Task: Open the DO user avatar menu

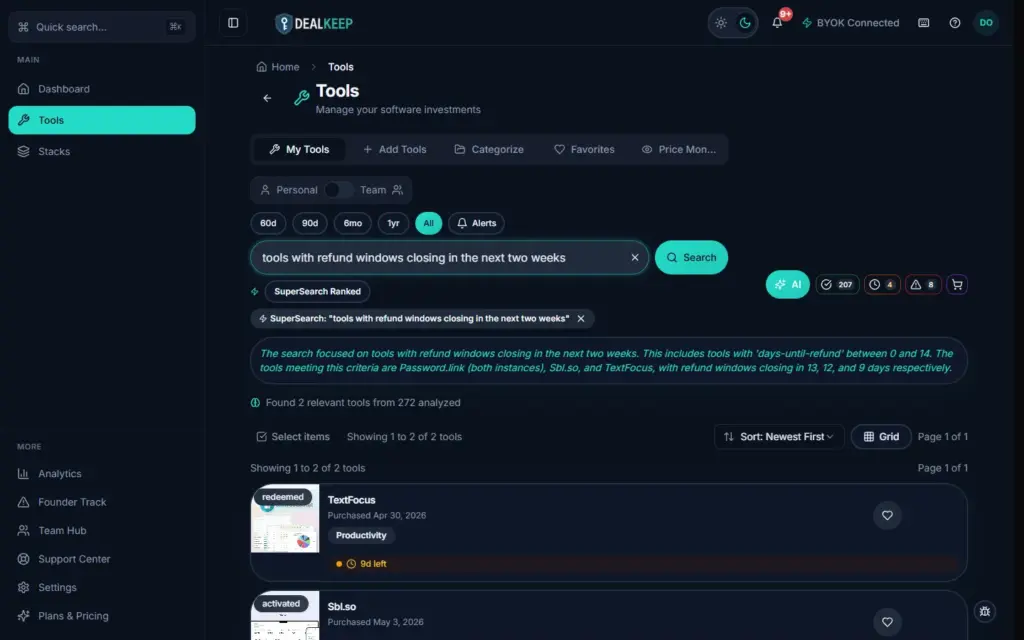Action: click(986, 23)
